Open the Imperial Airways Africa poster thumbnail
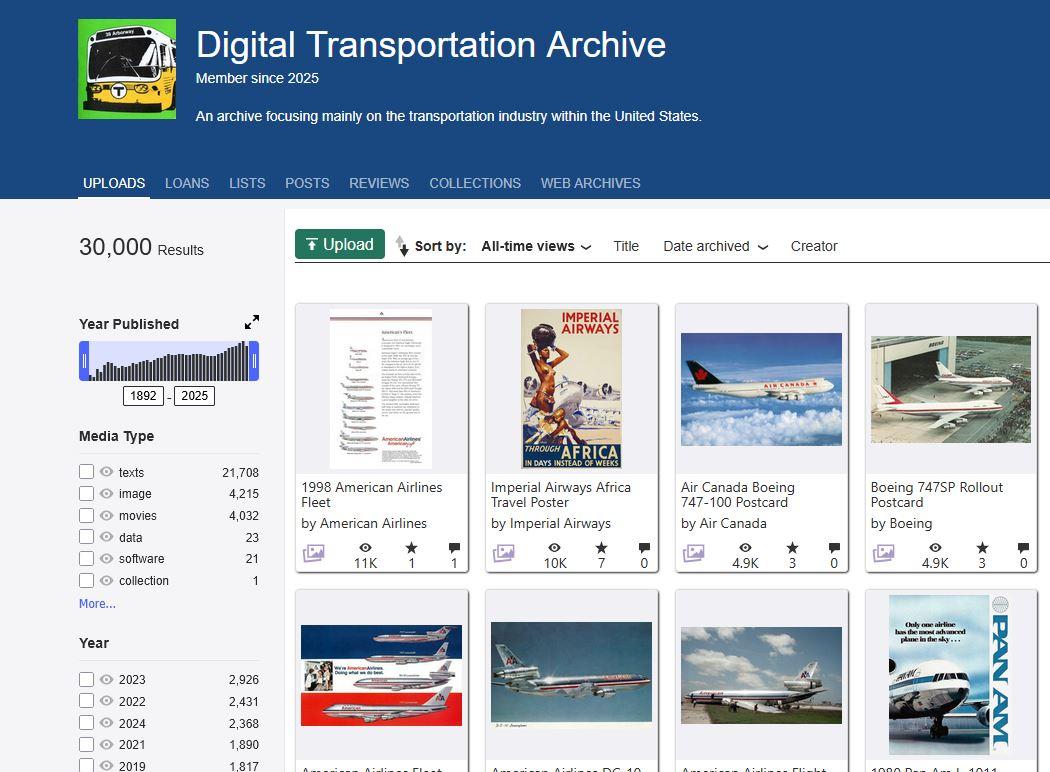The width and height of the screenshot is (1050, 772). click(x=571, y=388)
